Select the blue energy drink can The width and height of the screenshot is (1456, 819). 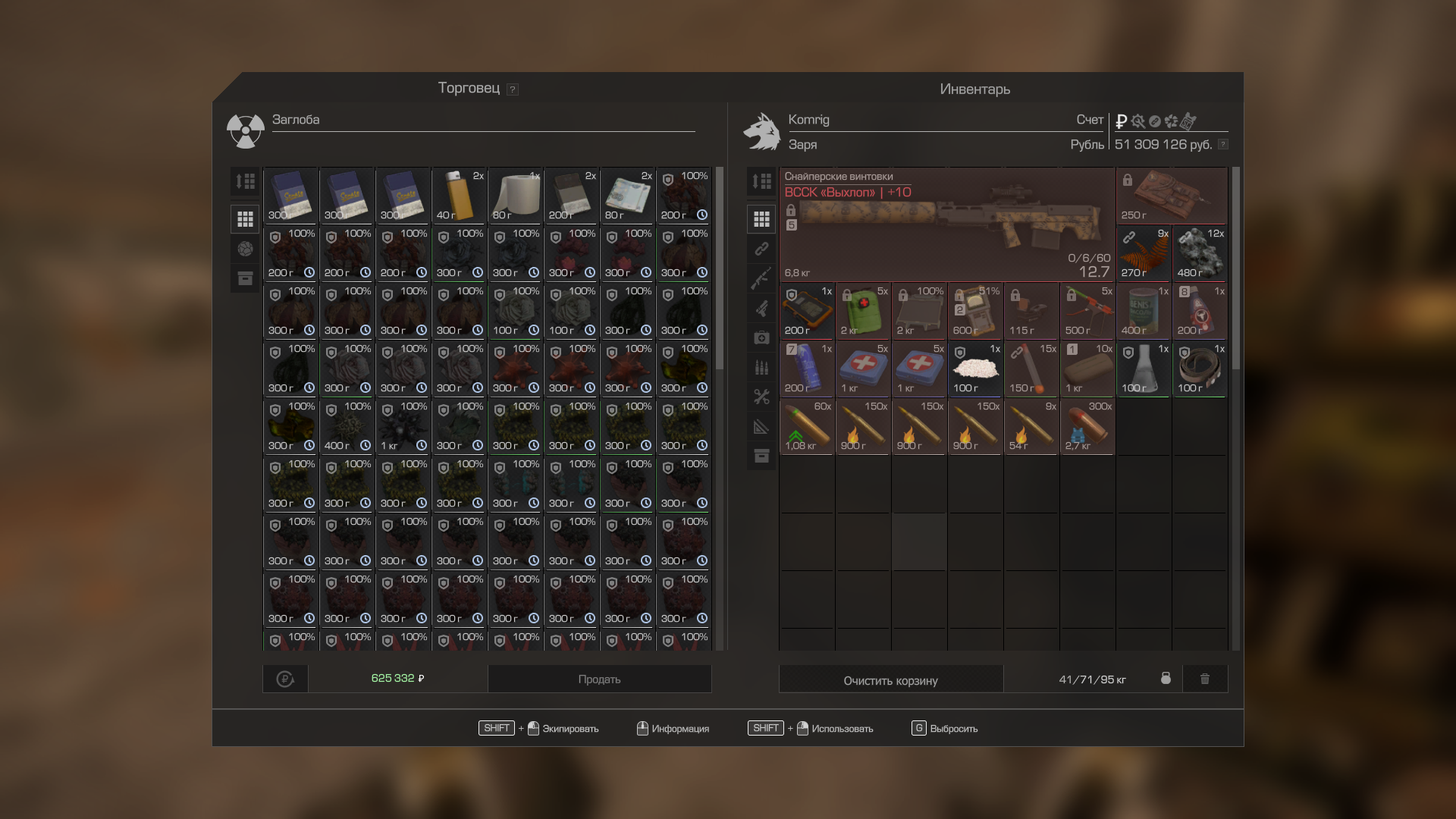coord(807,369)
